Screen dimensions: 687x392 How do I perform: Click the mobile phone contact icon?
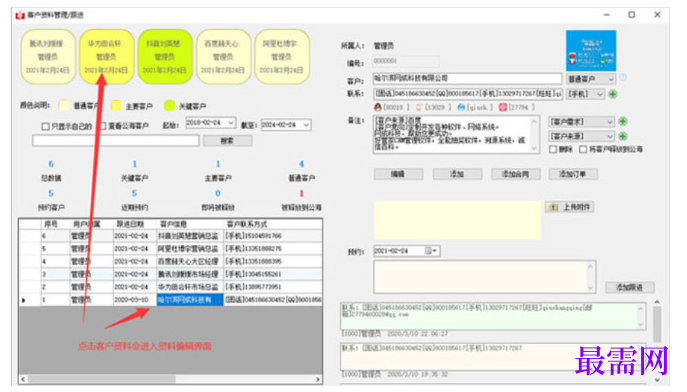419,107
